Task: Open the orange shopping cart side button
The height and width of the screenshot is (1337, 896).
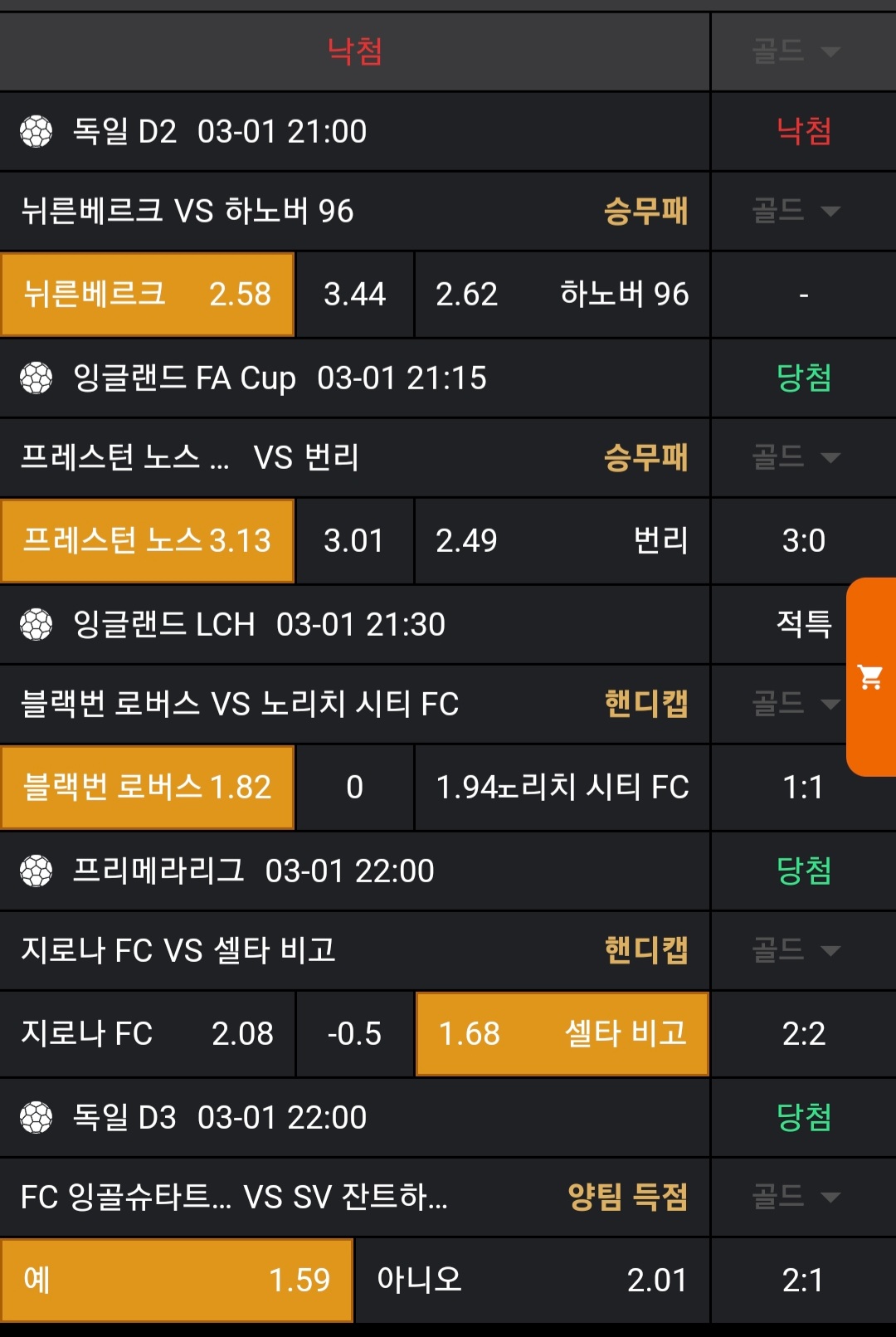Action: pyautogui.click(x=871, y=677)
